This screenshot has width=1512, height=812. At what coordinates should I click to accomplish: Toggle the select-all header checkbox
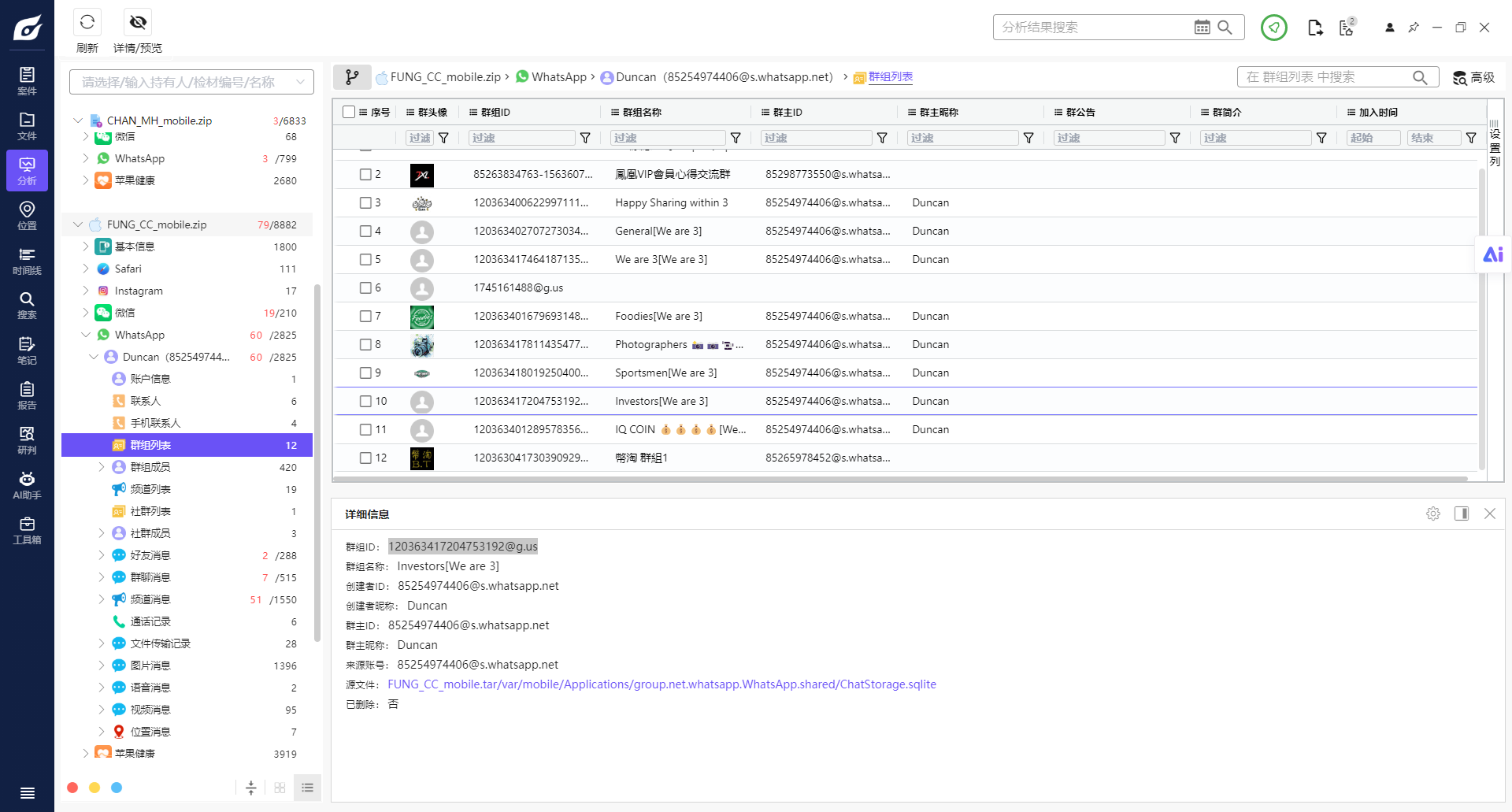[349, 112]
